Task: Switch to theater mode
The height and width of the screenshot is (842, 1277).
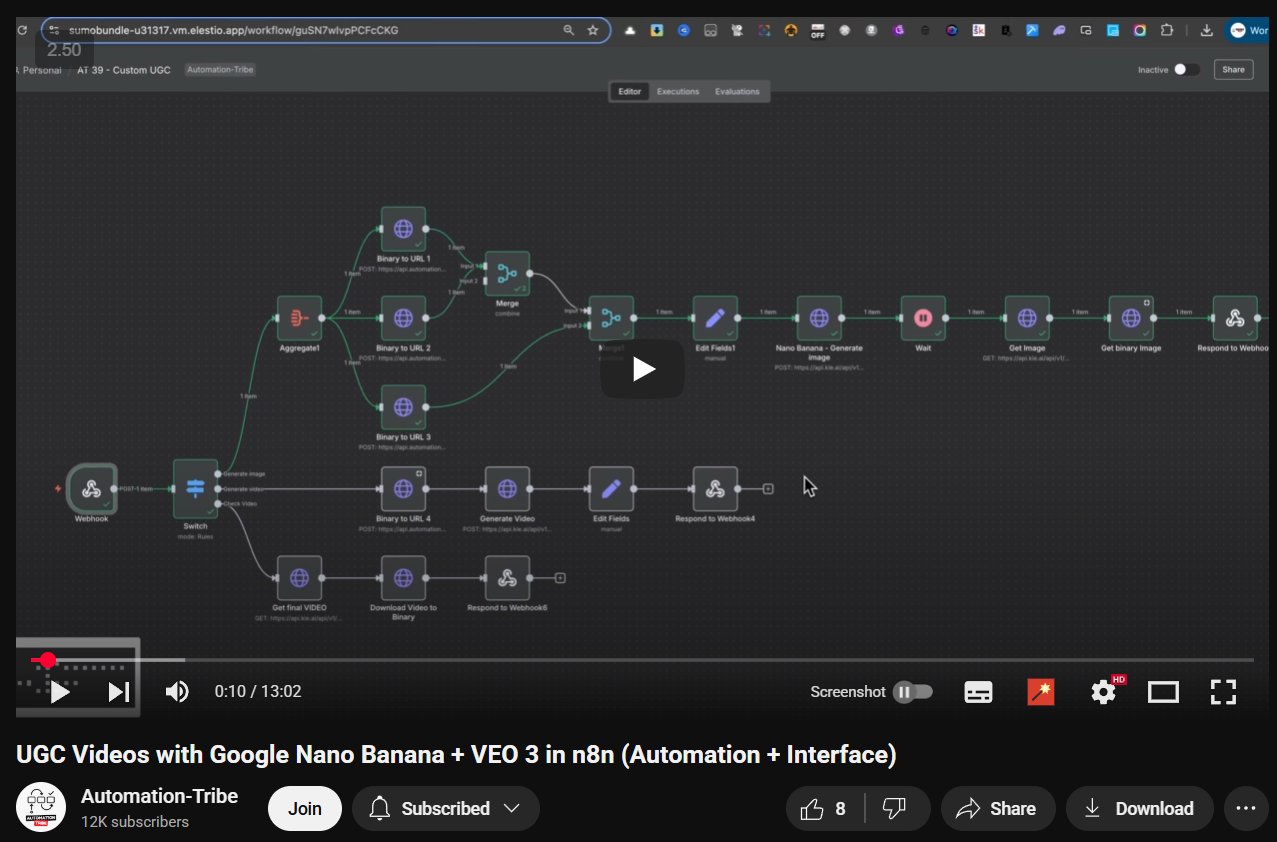Action: (x=1163, y=692)
